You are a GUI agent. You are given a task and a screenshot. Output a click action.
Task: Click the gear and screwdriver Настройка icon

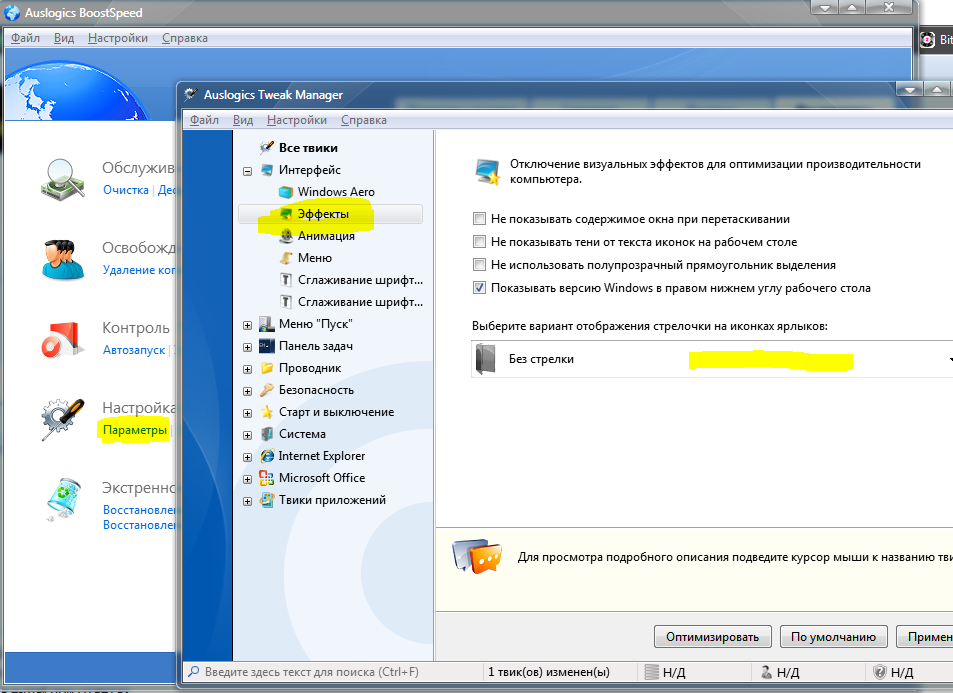point(63,419)
